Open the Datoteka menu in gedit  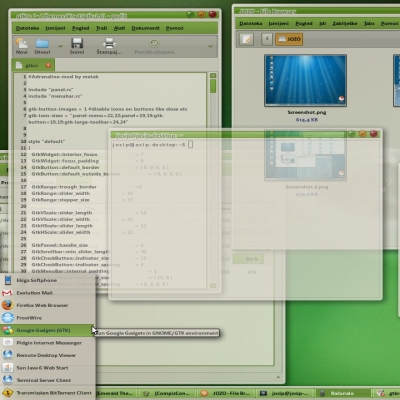[27, 28]
